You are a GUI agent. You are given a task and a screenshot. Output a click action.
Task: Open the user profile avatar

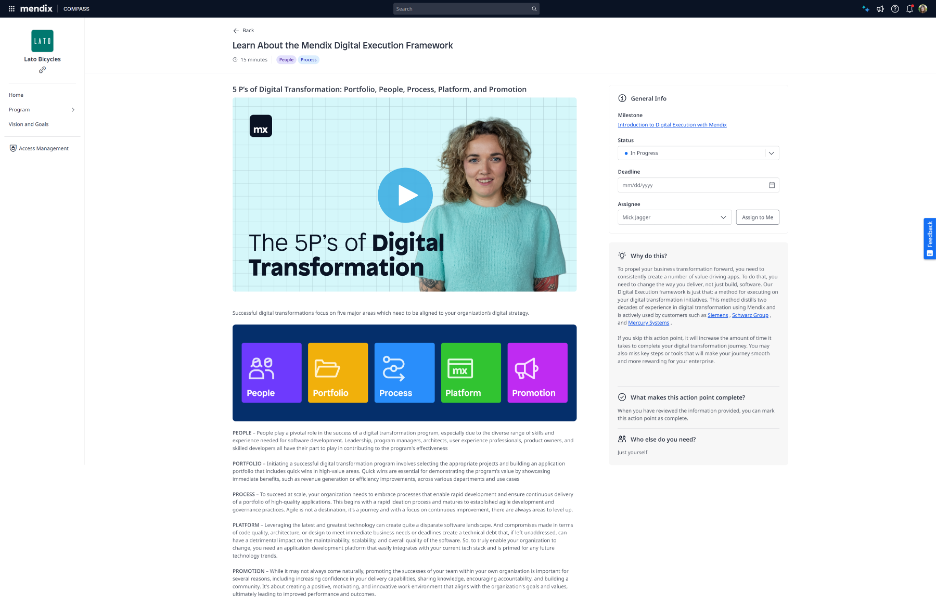[x=924, y=8]
